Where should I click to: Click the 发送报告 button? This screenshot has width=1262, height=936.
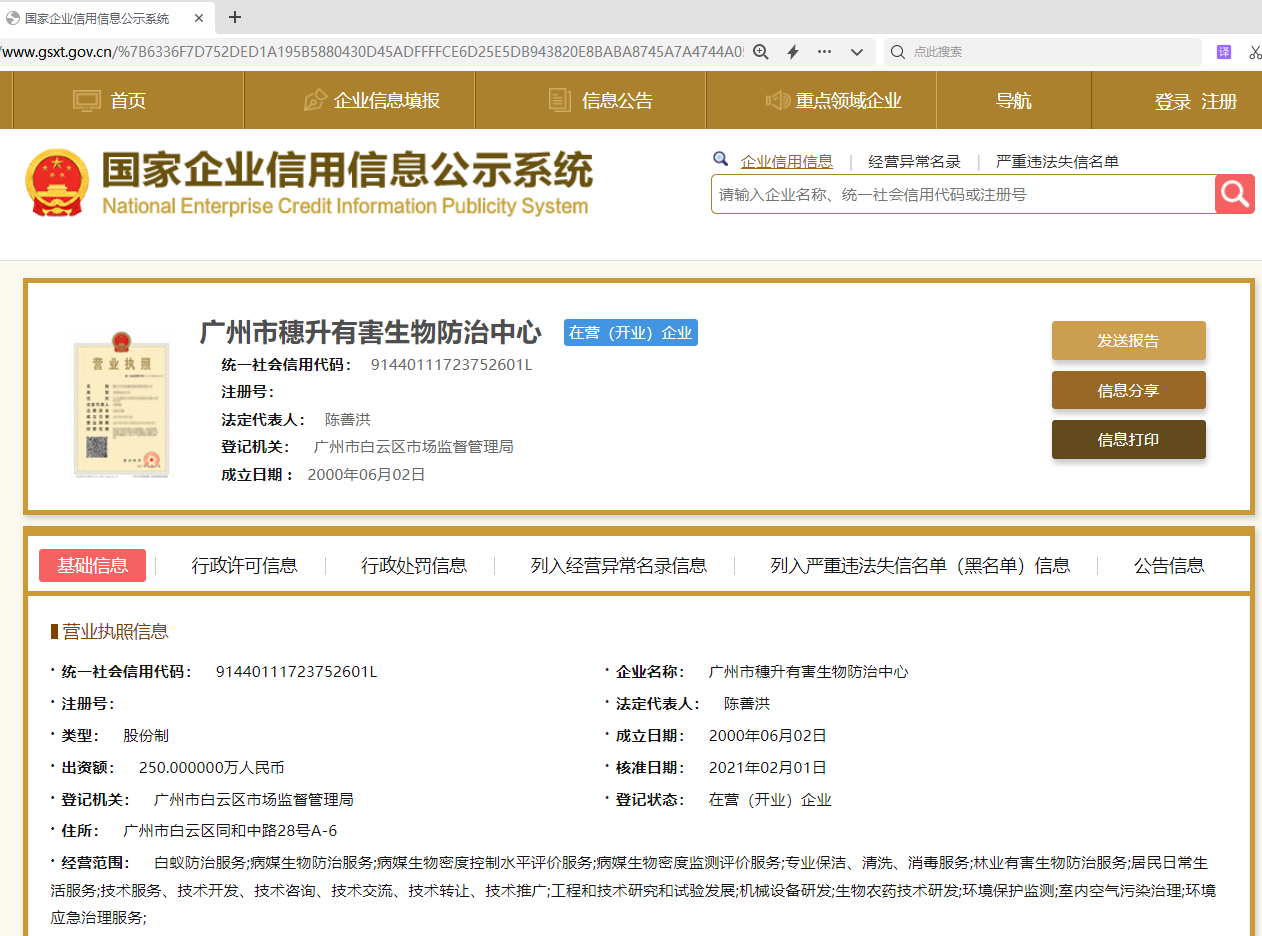coord(1129,340)
